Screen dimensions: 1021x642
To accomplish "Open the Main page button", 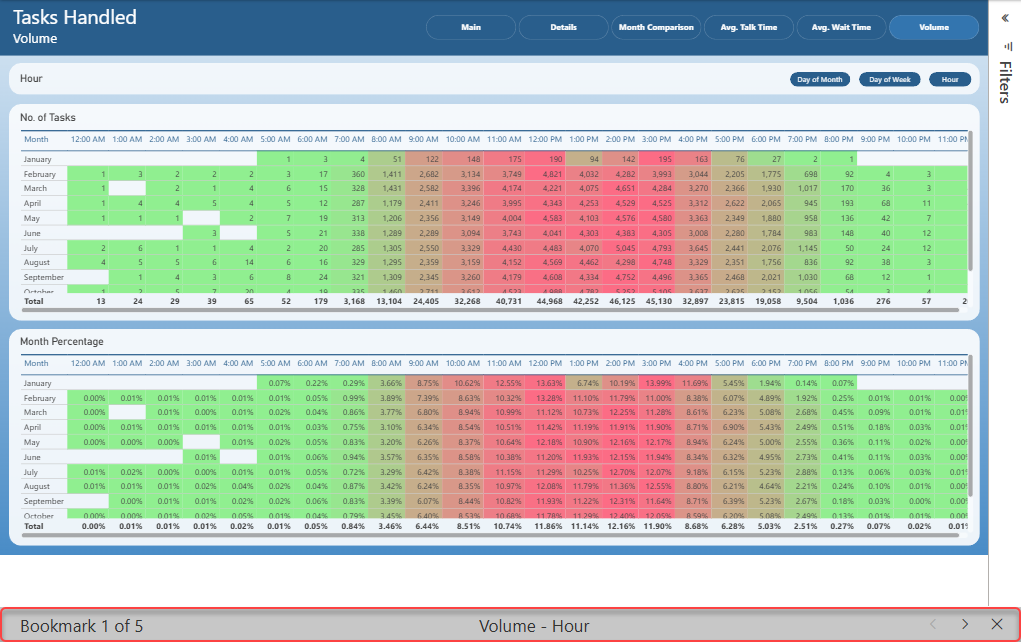I will tap(471, 27).
